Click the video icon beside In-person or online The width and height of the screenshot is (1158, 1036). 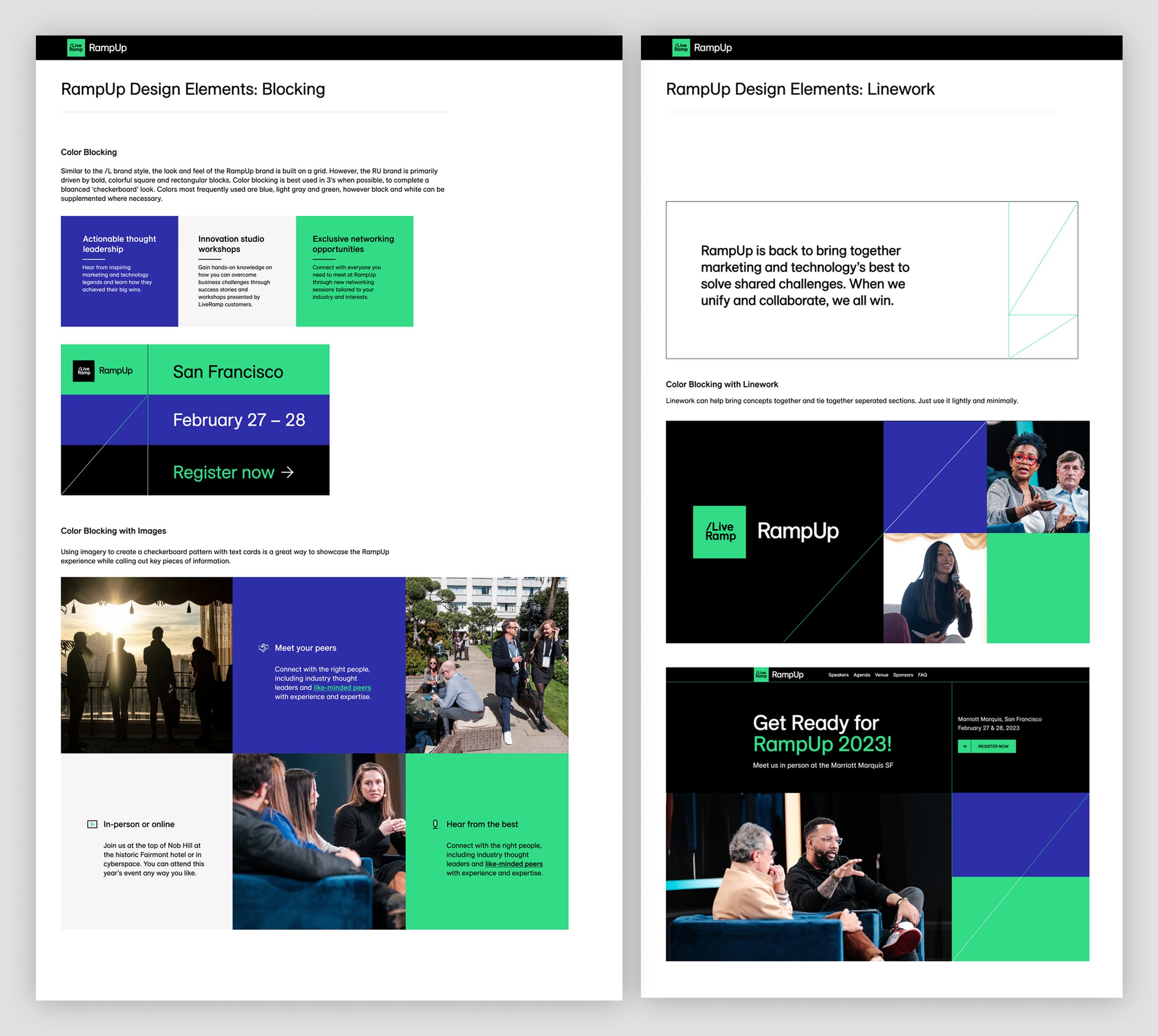tap(92, 824)
